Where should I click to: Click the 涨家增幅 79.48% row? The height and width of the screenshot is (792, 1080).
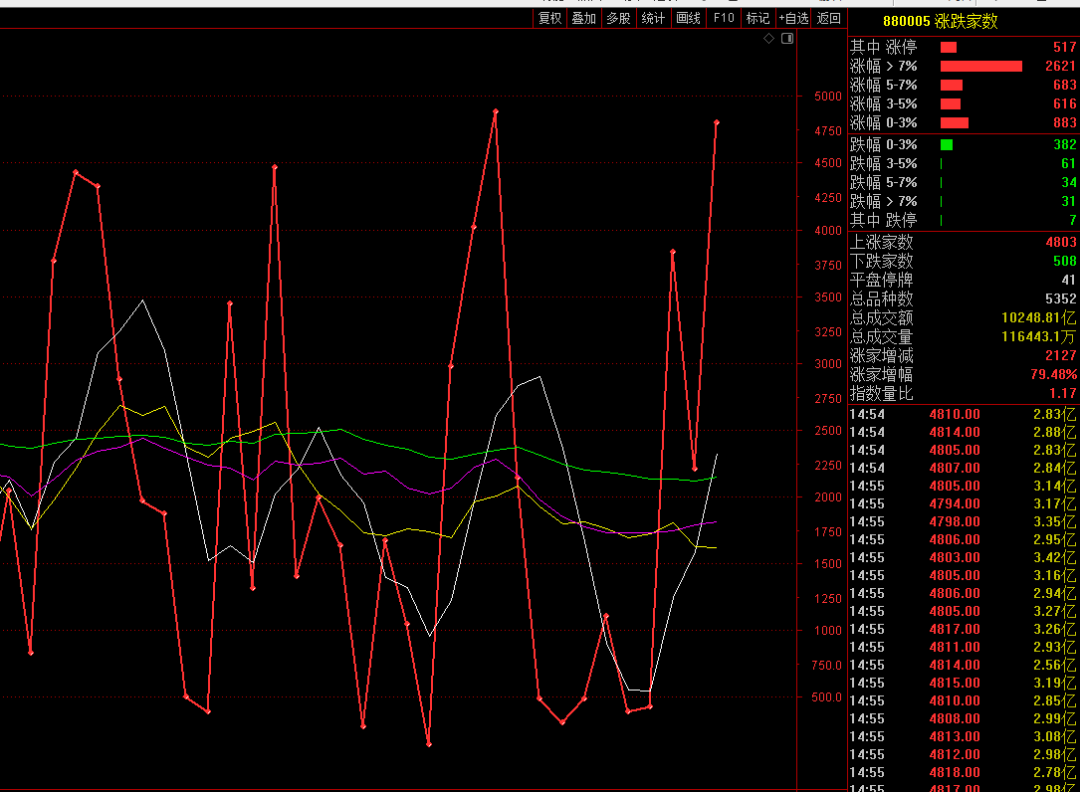pos(962,375)
